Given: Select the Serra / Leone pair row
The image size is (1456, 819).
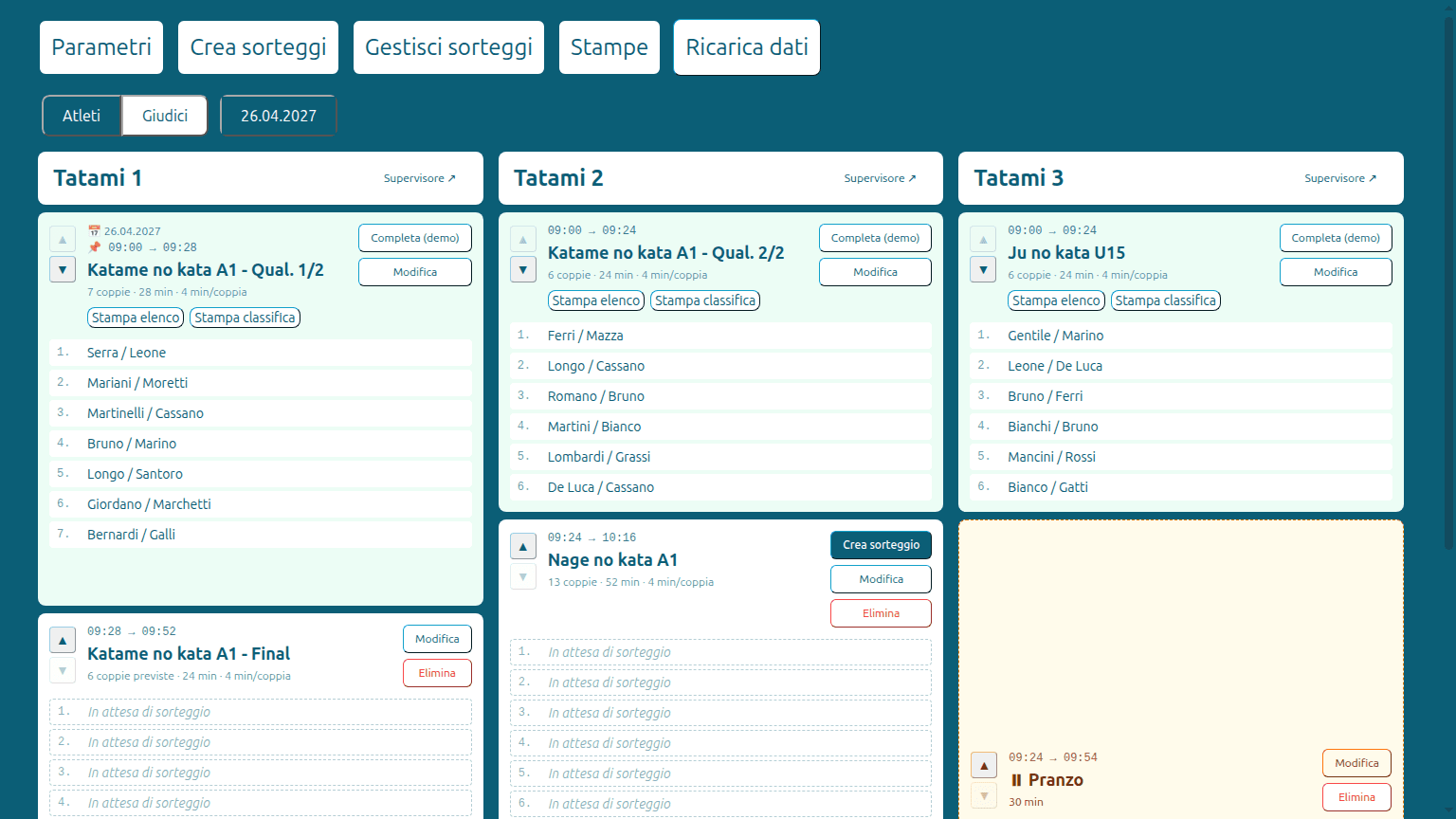Looking at the screenshot, I should (261, 353).
